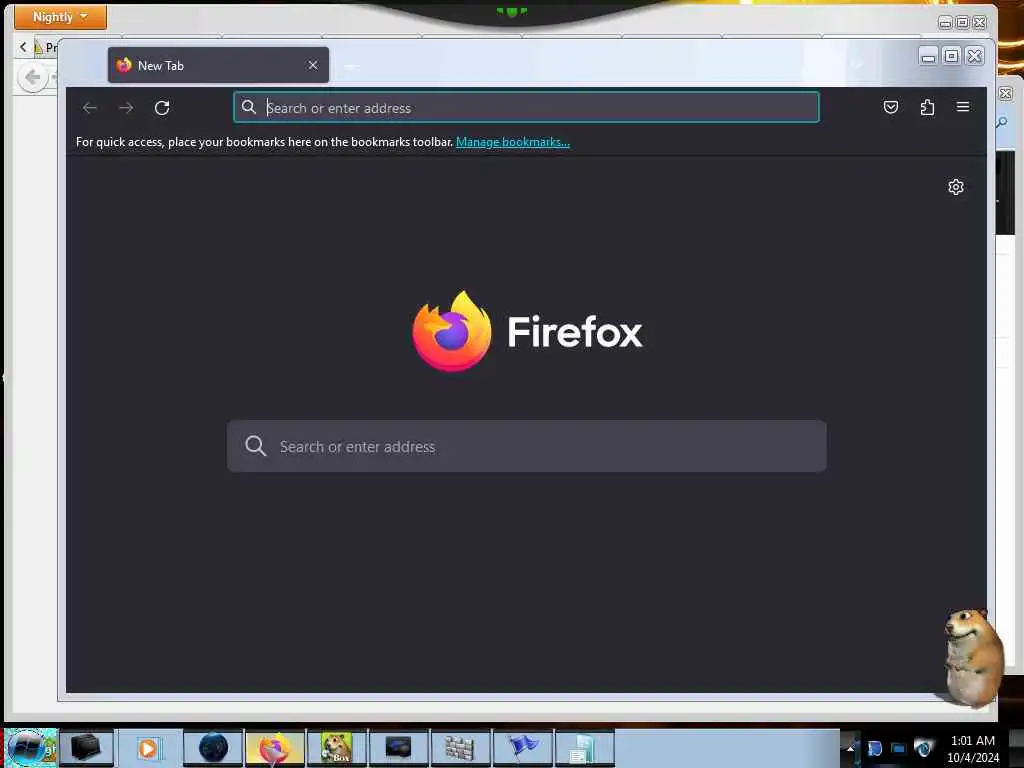This screenshot has height=768, width=1024.
Task: Show hidden system tray icons arrow
Action: point(850,748)
